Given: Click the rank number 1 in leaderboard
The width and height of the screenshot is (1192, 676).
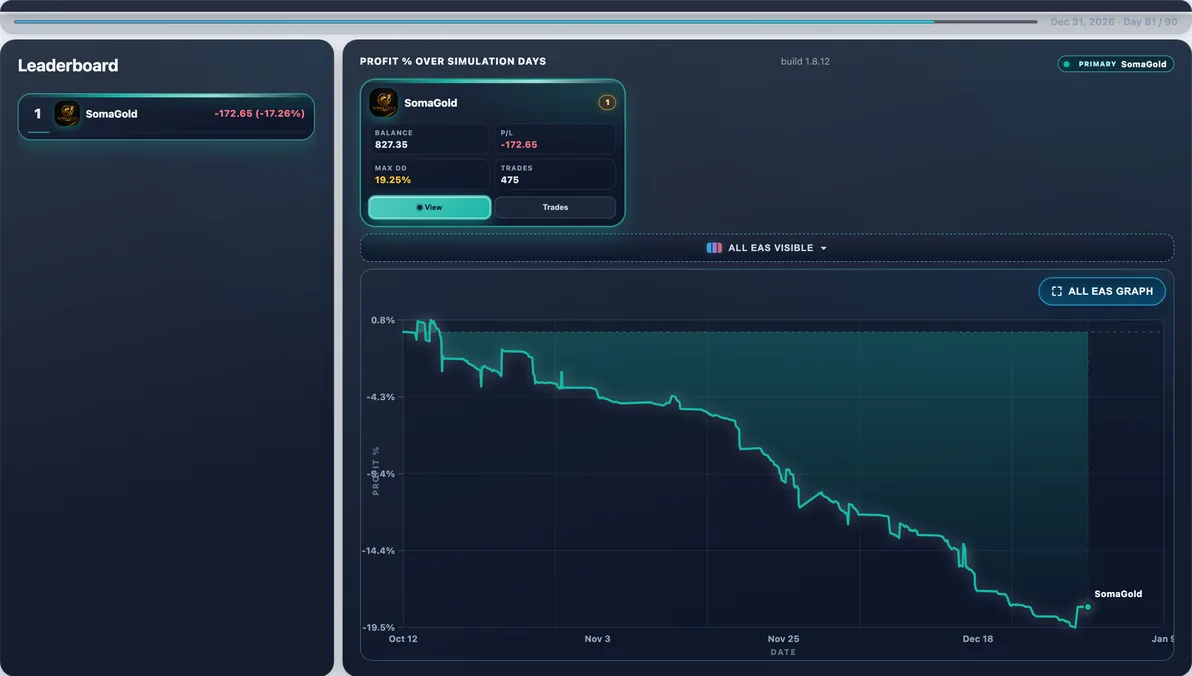Looking at the screenshot, I should coord(37,114).
